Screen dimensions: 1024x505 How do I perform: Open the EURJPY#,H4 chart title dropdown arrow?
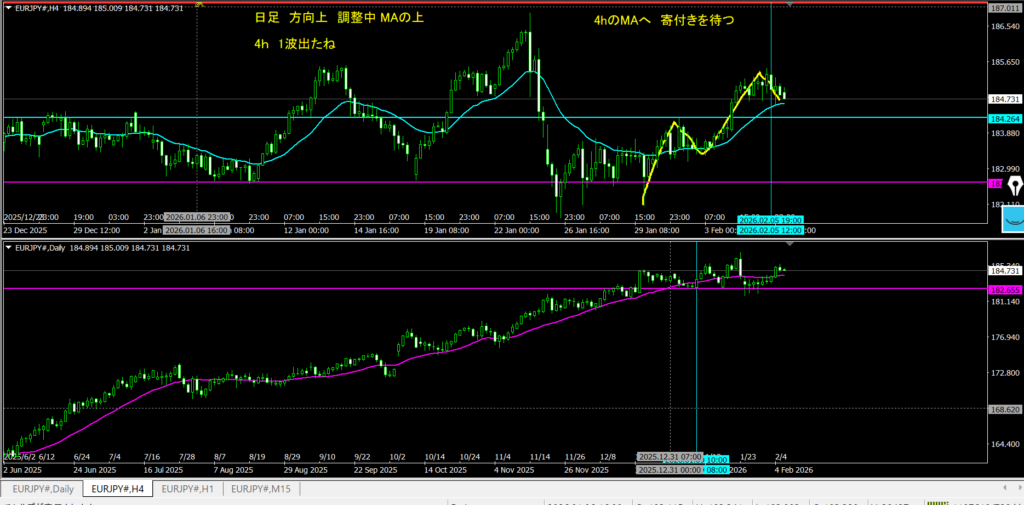click(x=8, y=8)
